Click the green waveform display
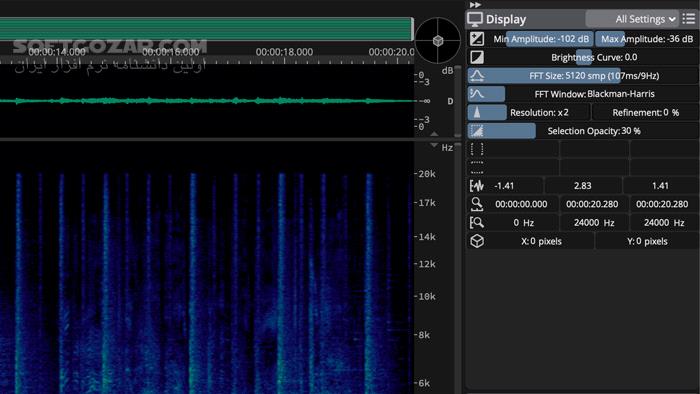 207,101
